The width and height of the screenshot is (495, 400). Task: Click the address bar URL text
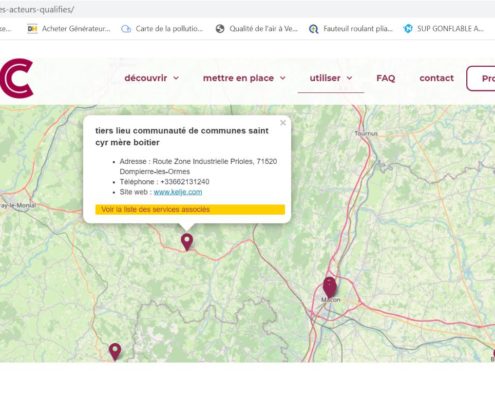click(x=37, y=9)
